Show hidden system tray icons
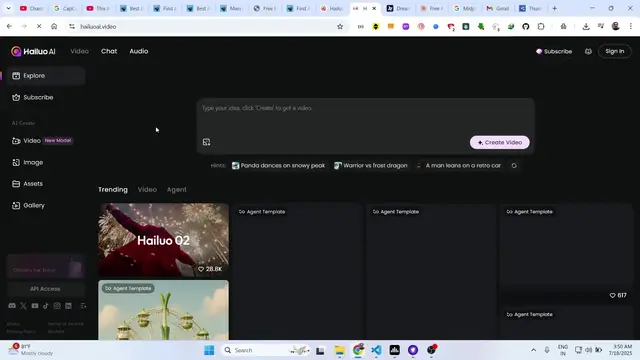640x360 pixels. point(533,350)
